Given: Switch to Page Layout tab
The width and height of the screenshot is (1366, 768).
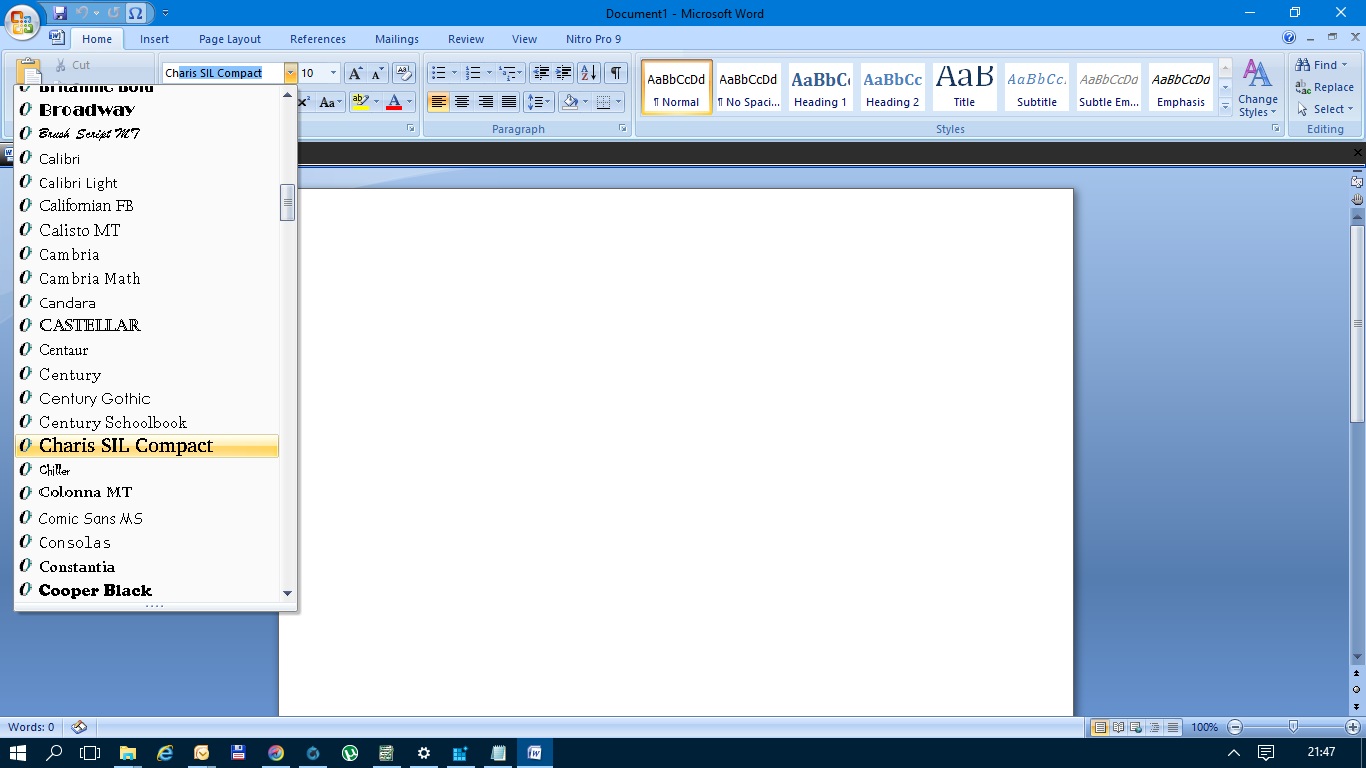Looking at the screenshot, I should tap(230, 39).
